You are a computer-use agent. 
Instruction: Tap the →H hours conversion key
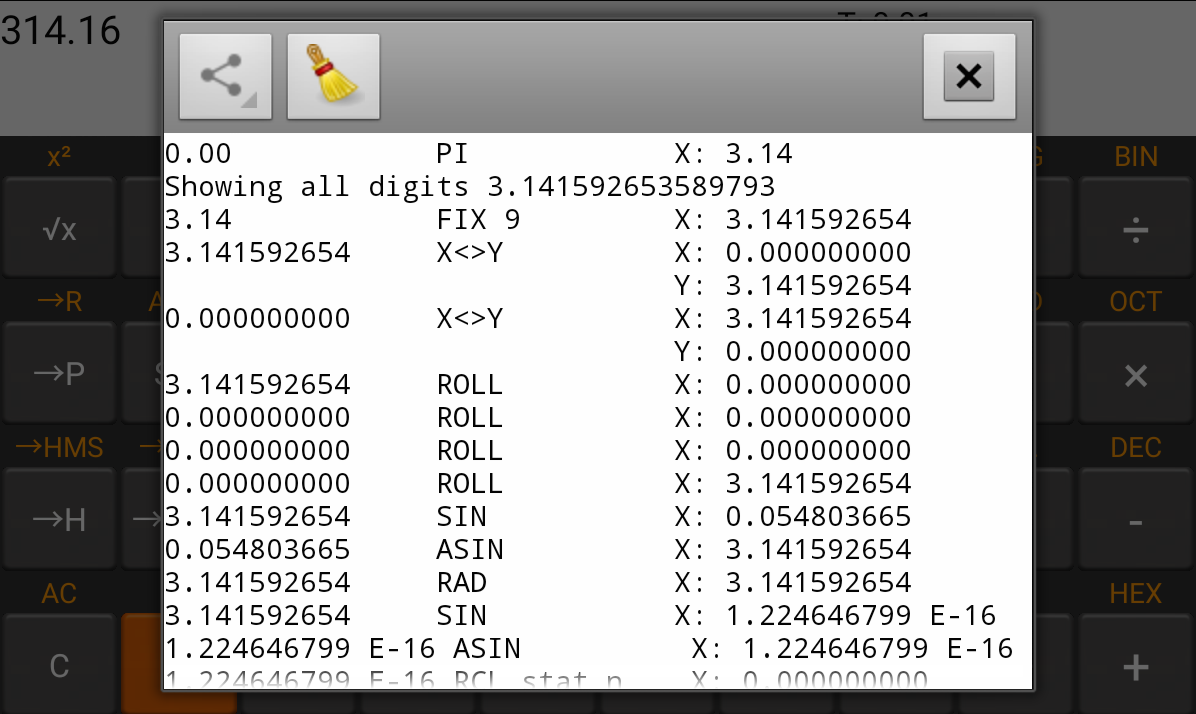point(59,520)
